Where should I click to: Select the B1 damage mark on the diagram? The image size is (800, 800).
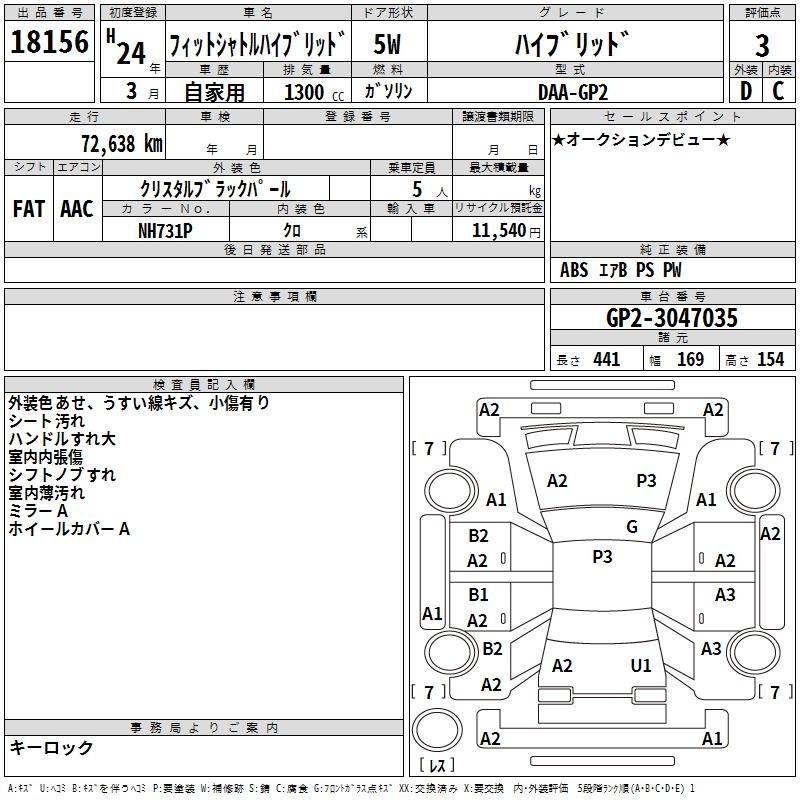click(478, 595)
